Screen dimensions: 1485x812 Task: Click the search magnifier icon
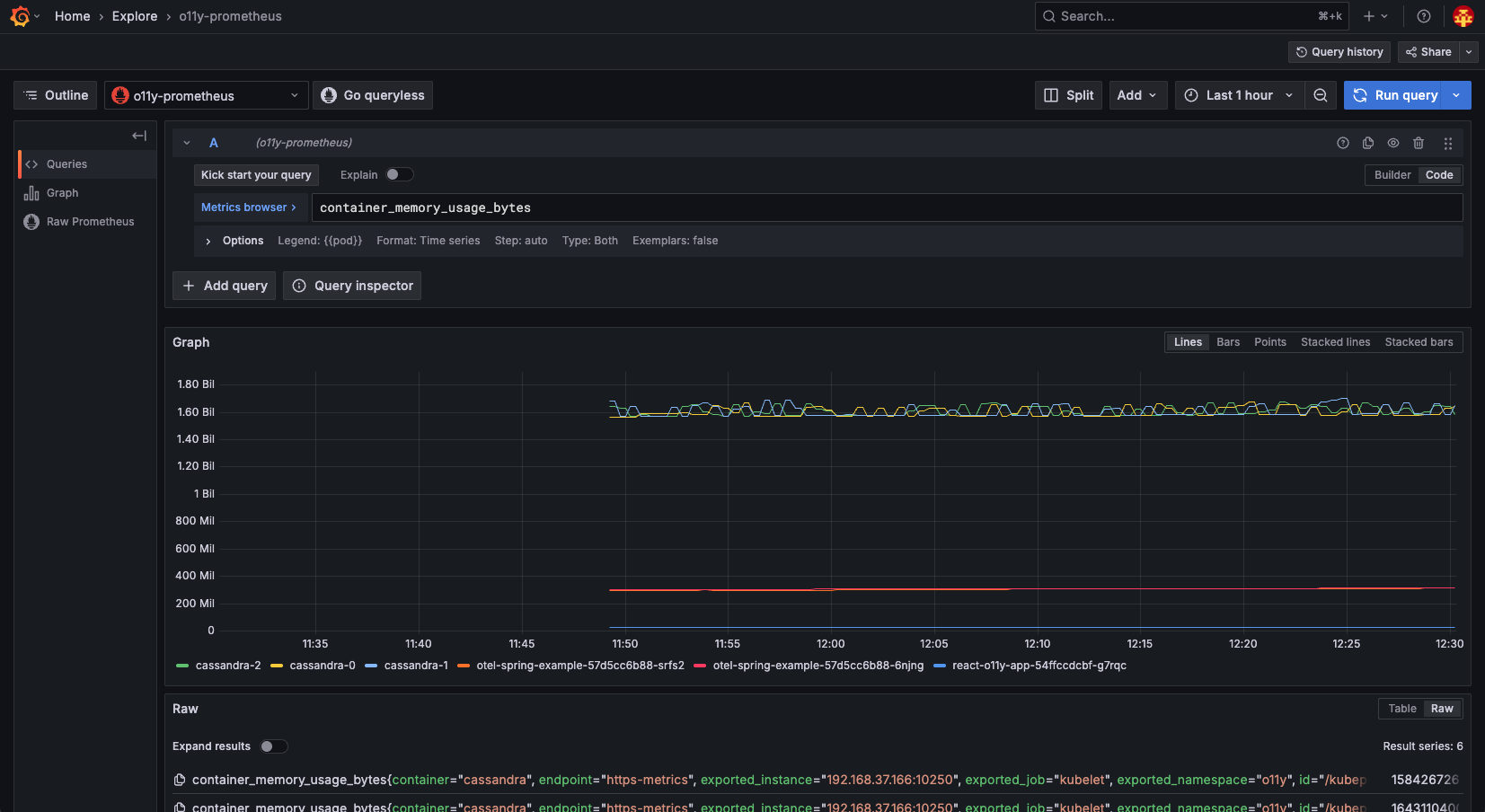click(1048, 16)
